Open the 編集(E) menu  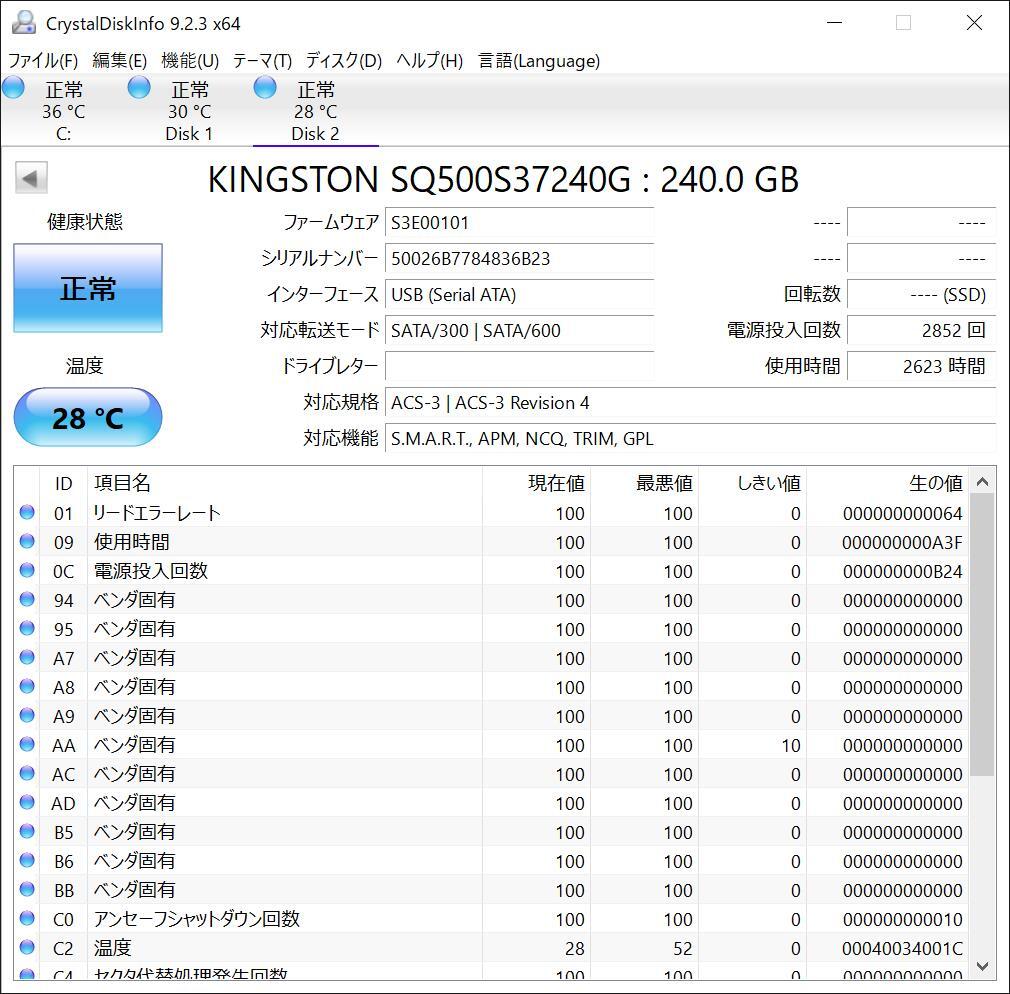(x=119, y=61)
